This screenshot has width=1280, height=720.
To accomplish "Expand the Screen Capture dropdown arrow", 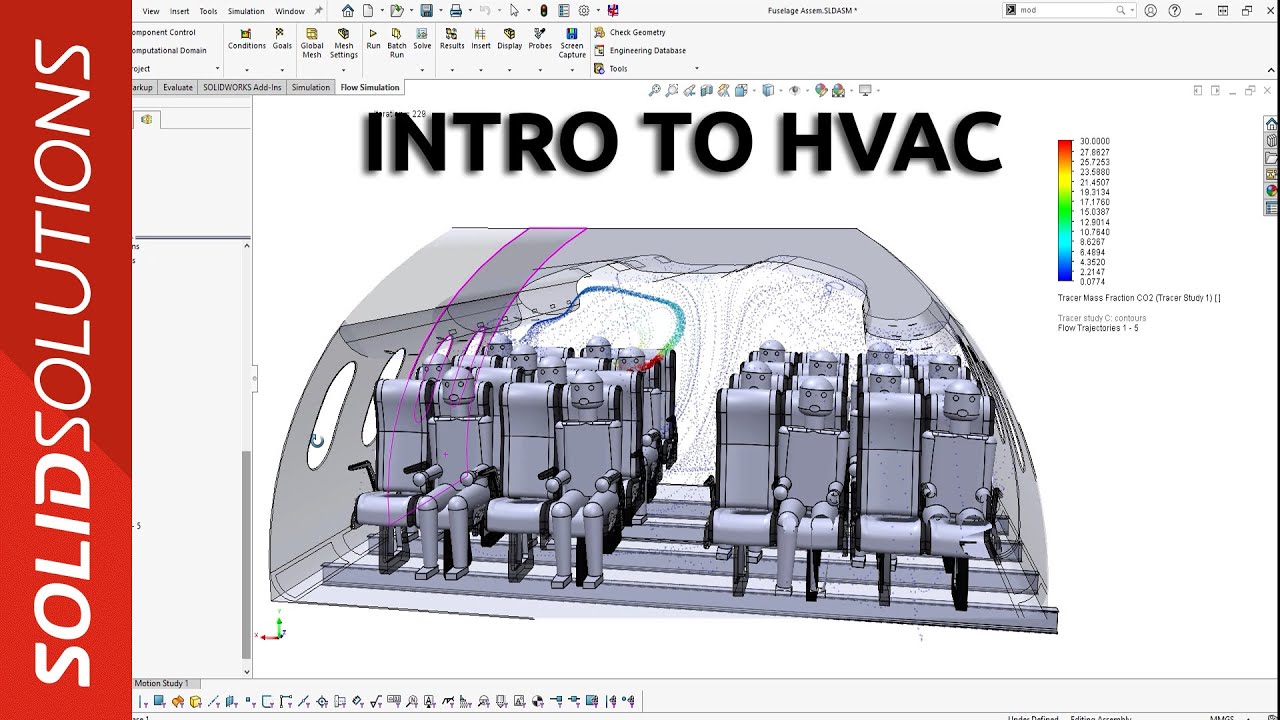I will tap(572, 70).
